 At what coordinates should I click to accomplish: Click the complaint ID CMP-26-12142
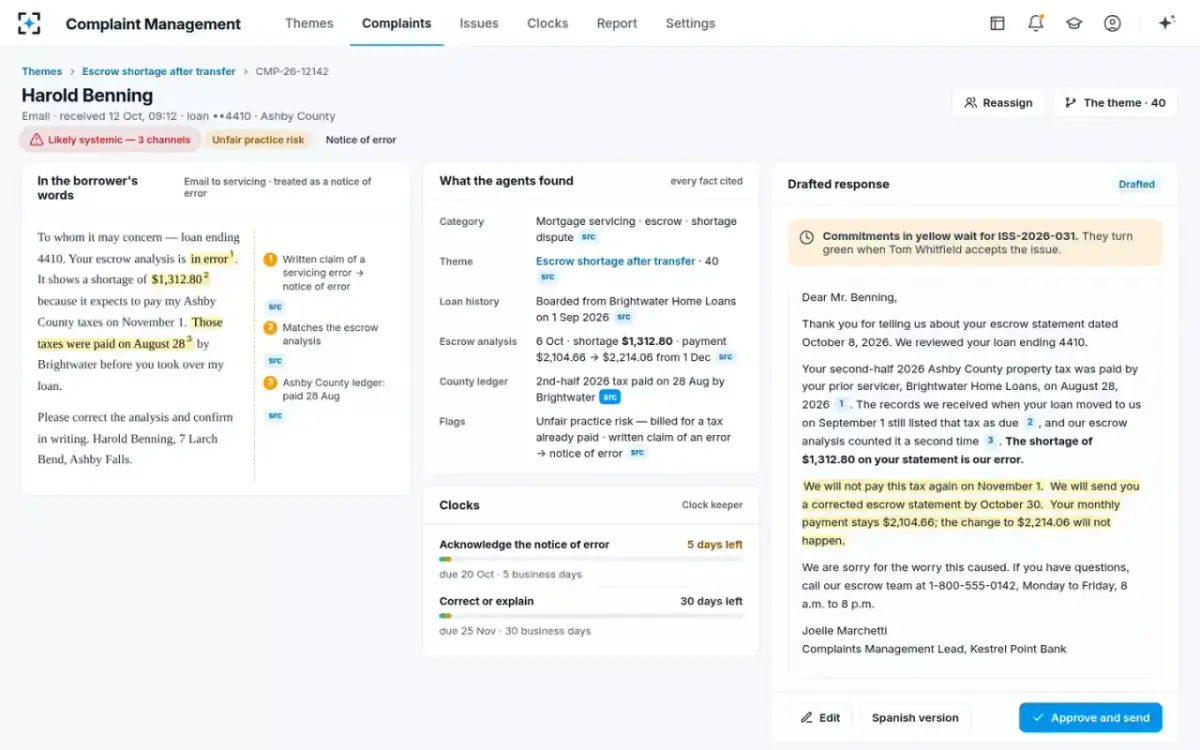pos(292,71)
